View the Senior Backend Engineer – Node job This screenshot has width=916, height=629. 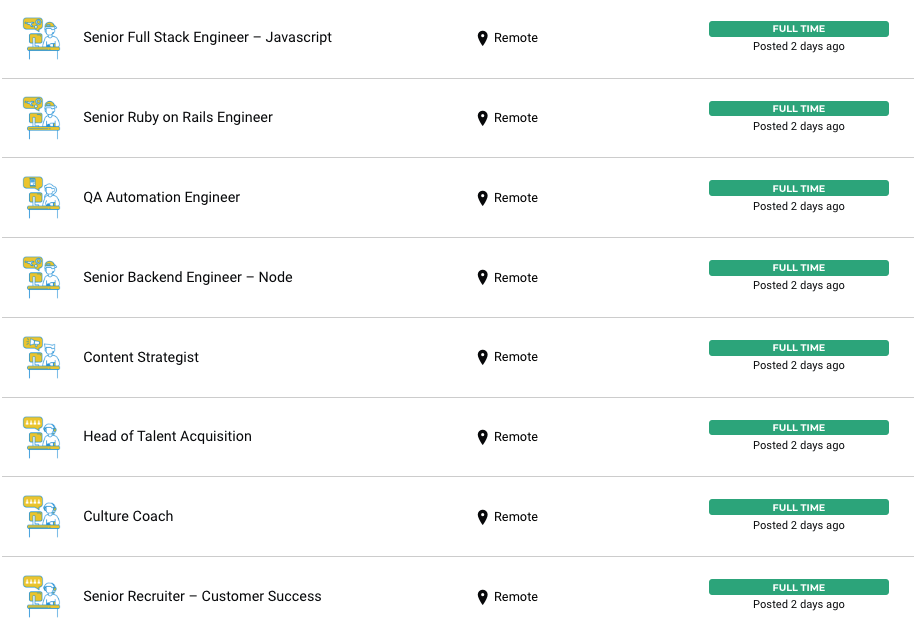point(188,277)
